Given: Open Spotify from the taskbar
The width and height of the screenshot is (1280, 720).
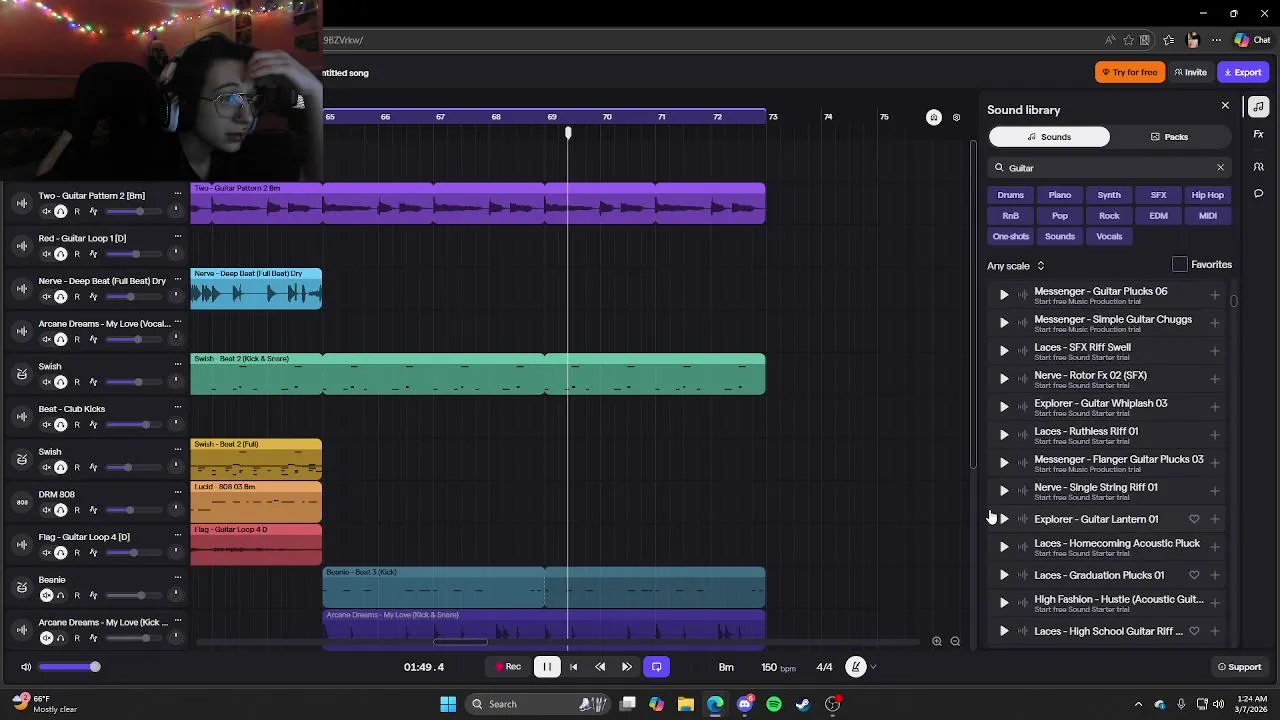Looking at the screenshot, I should point(774,704).
